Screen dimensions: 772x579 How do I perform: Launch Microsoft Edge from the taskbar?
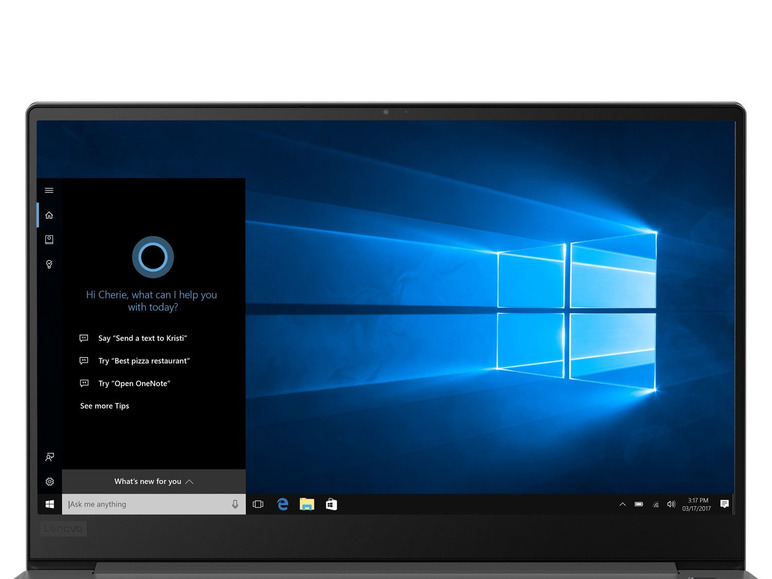[x=282, y=504]
